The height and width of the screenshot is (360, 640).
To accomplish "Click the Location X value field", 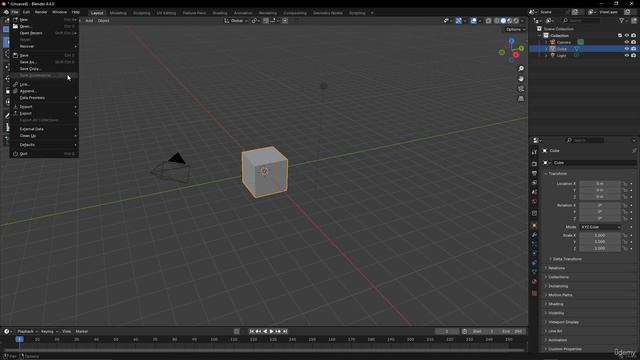I will click(600, 184).
